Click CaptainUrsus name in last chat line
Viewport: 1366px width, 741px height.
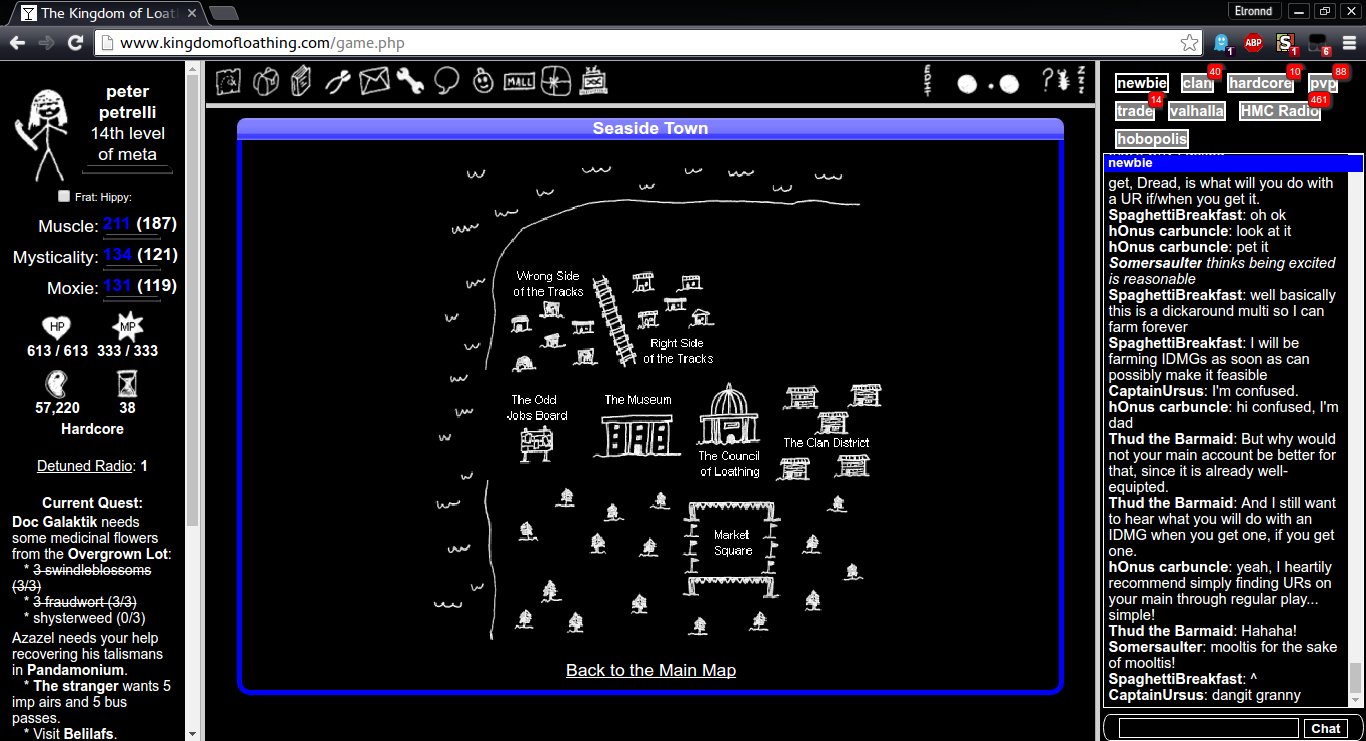tap(1155, 695)
